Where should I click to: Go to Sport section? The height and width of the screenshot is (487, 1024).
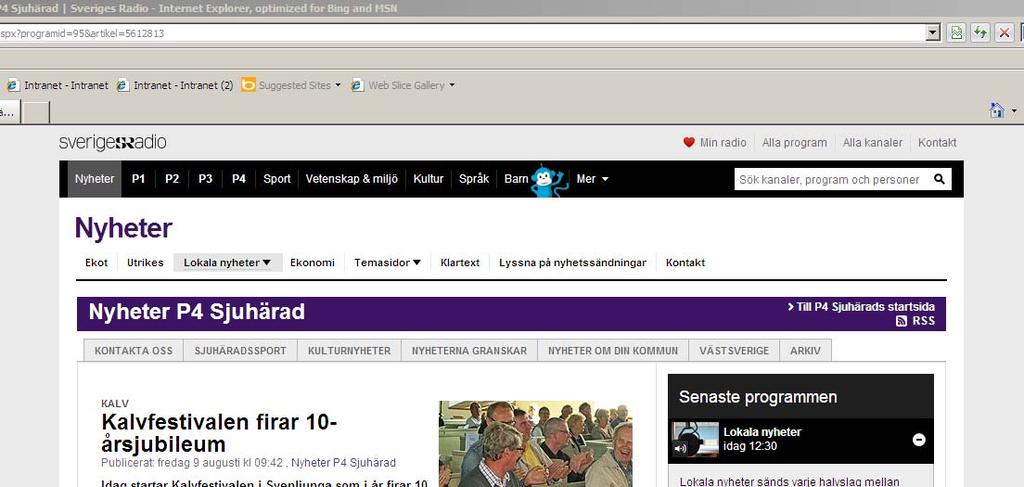pos(277,179)
